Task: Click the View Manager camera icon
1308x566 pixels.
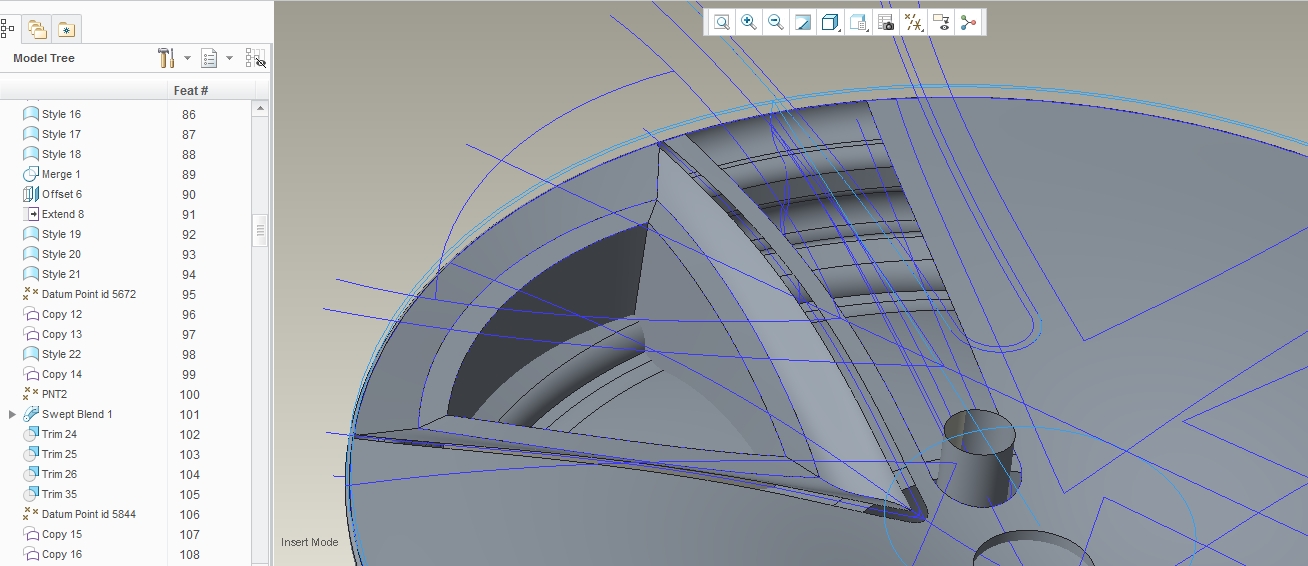Action: point(886,22)
